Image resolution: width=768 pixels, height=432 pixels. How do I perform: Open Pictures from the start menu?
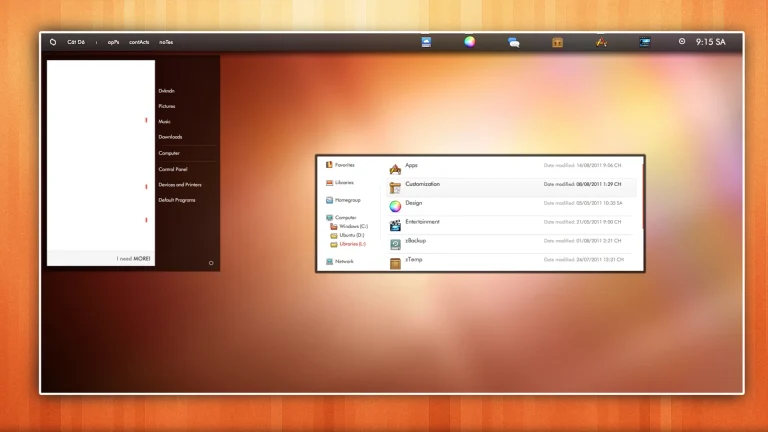coord(167,106)
